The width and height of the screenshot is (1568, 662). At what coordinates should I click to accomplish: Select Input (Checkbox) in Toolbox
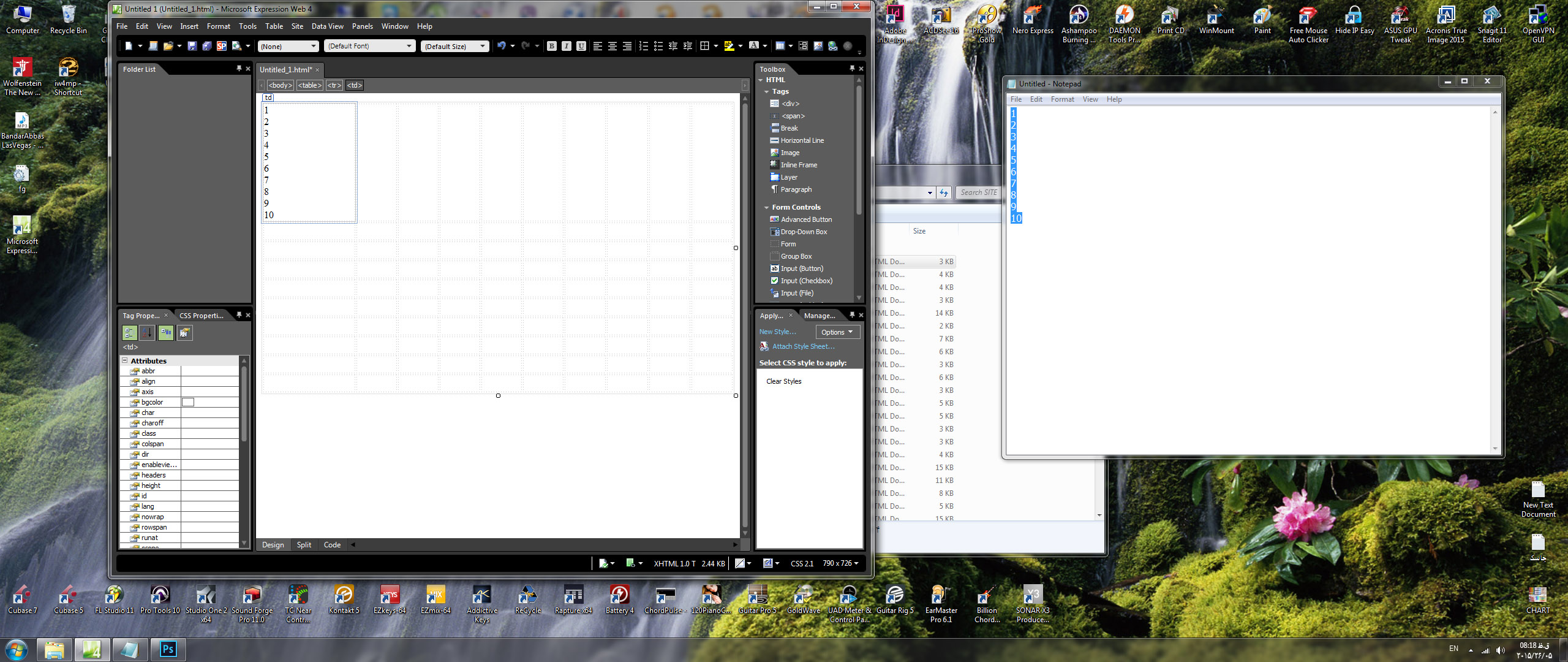click(x=801, y=281)
